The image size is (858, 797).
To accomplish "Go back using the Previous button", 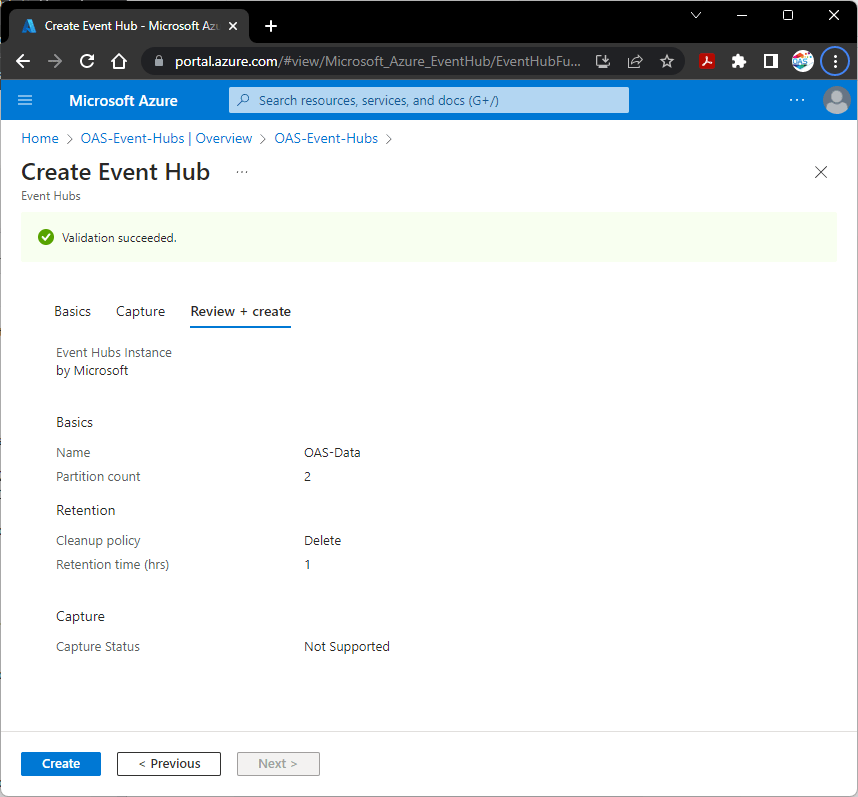I will (x=168, y=763).
